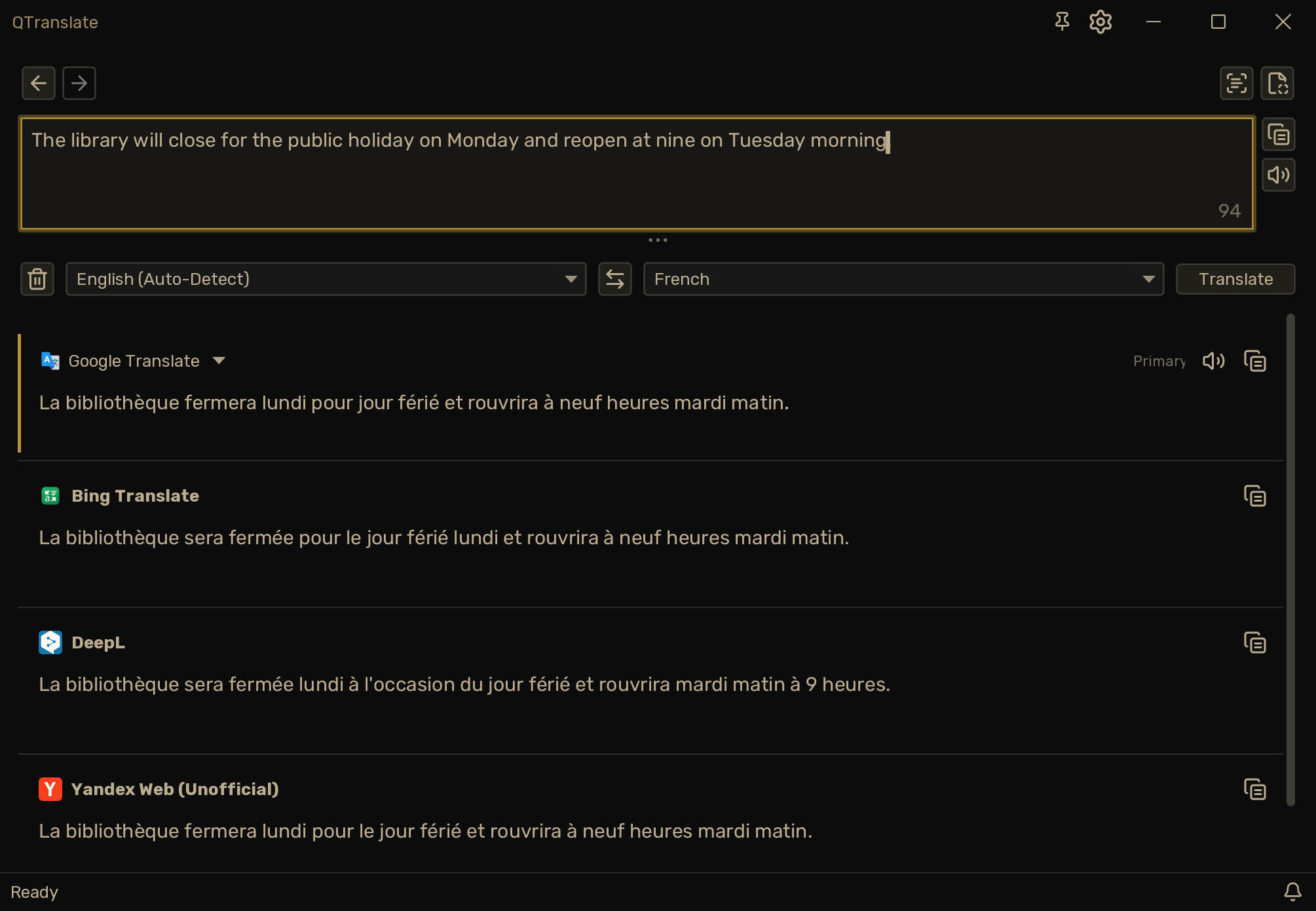Listen to the source text aloud
This screenshot has width=1316, height=911.
(1278, 175)
